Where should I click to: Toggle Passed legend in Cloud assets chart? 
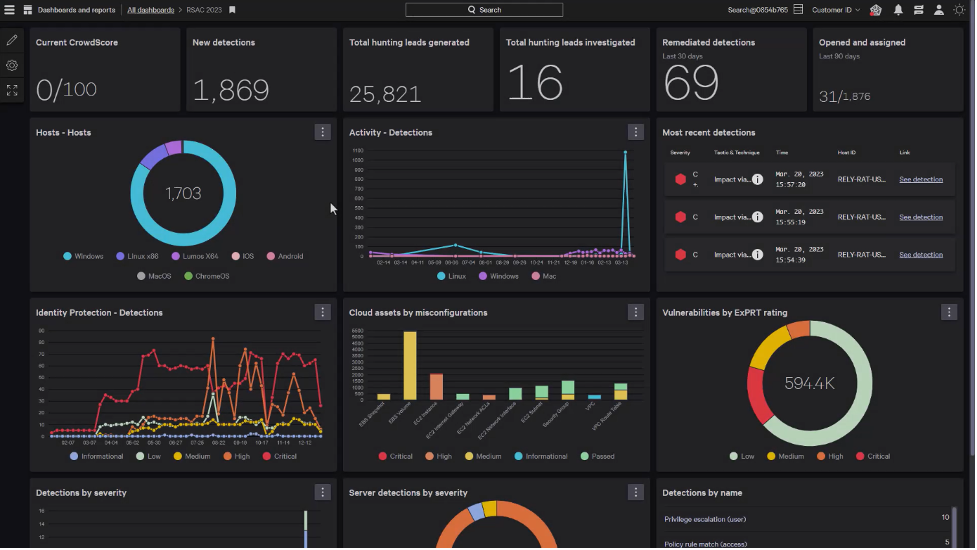(x=598, y=457)
